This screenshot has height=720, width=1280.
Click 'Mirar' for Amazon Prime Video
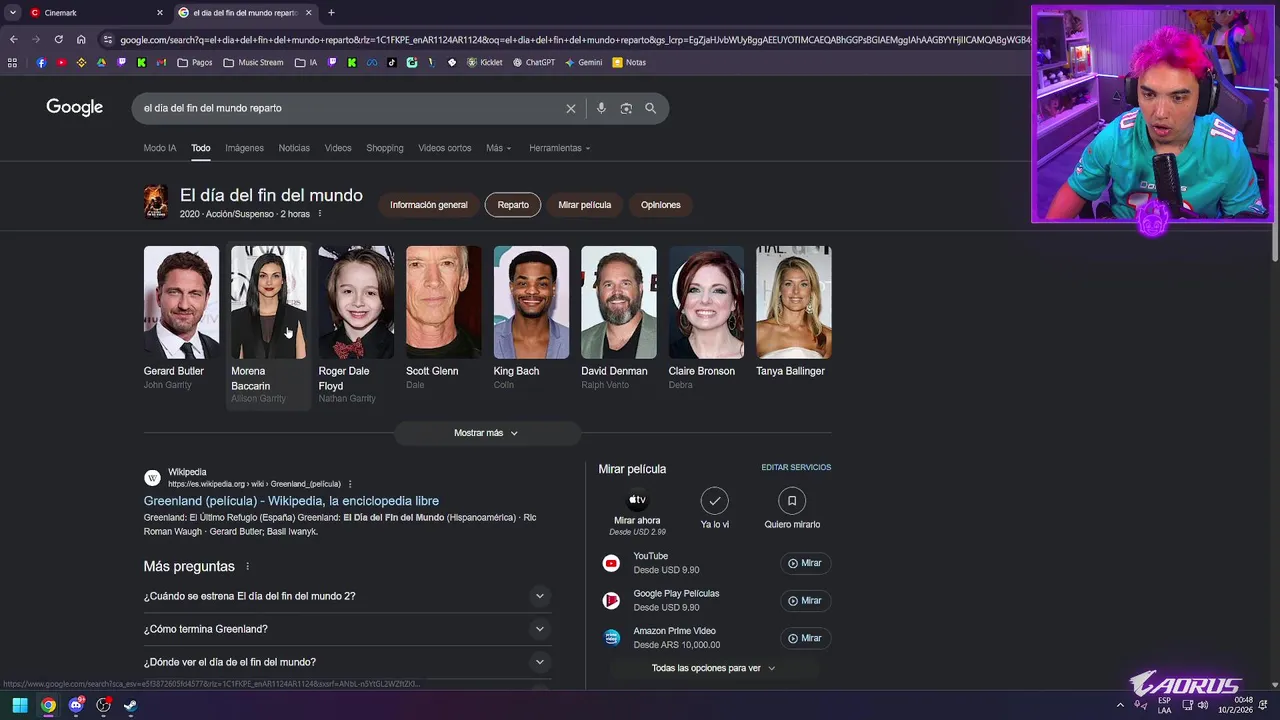point(805,638)
